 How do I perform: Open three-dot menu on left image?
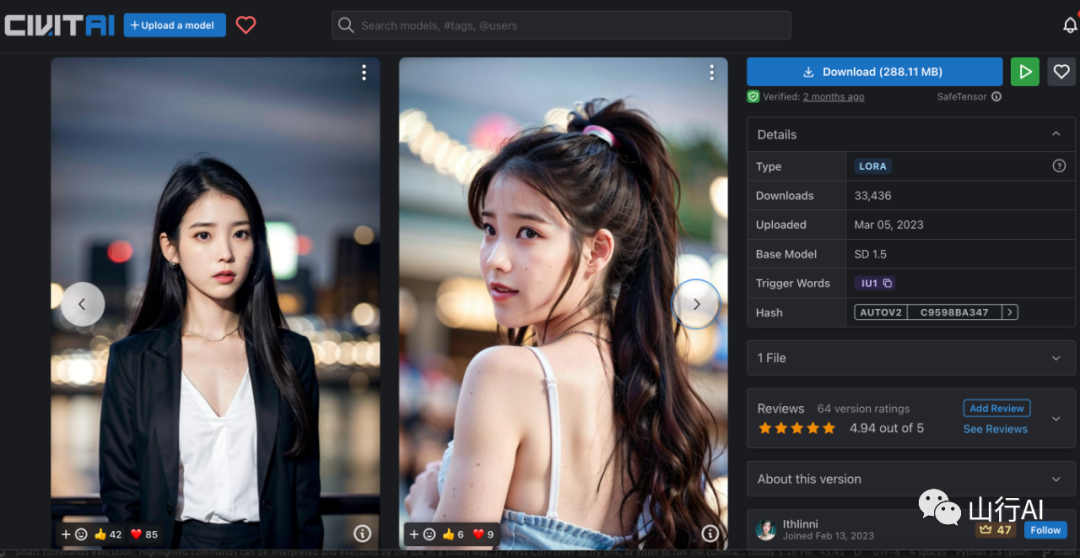pyautogui.click(x=364, y=73)
